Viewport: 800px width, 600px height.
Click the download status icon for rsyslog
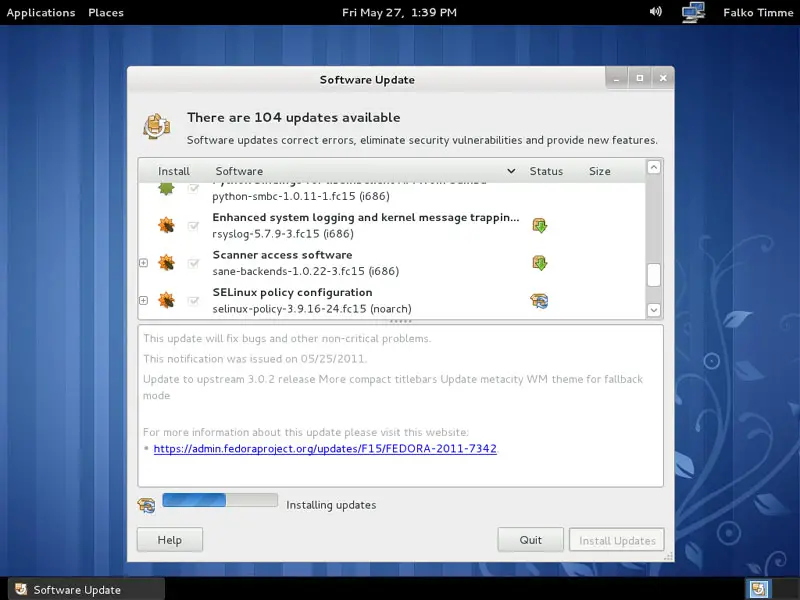(540, 225)
